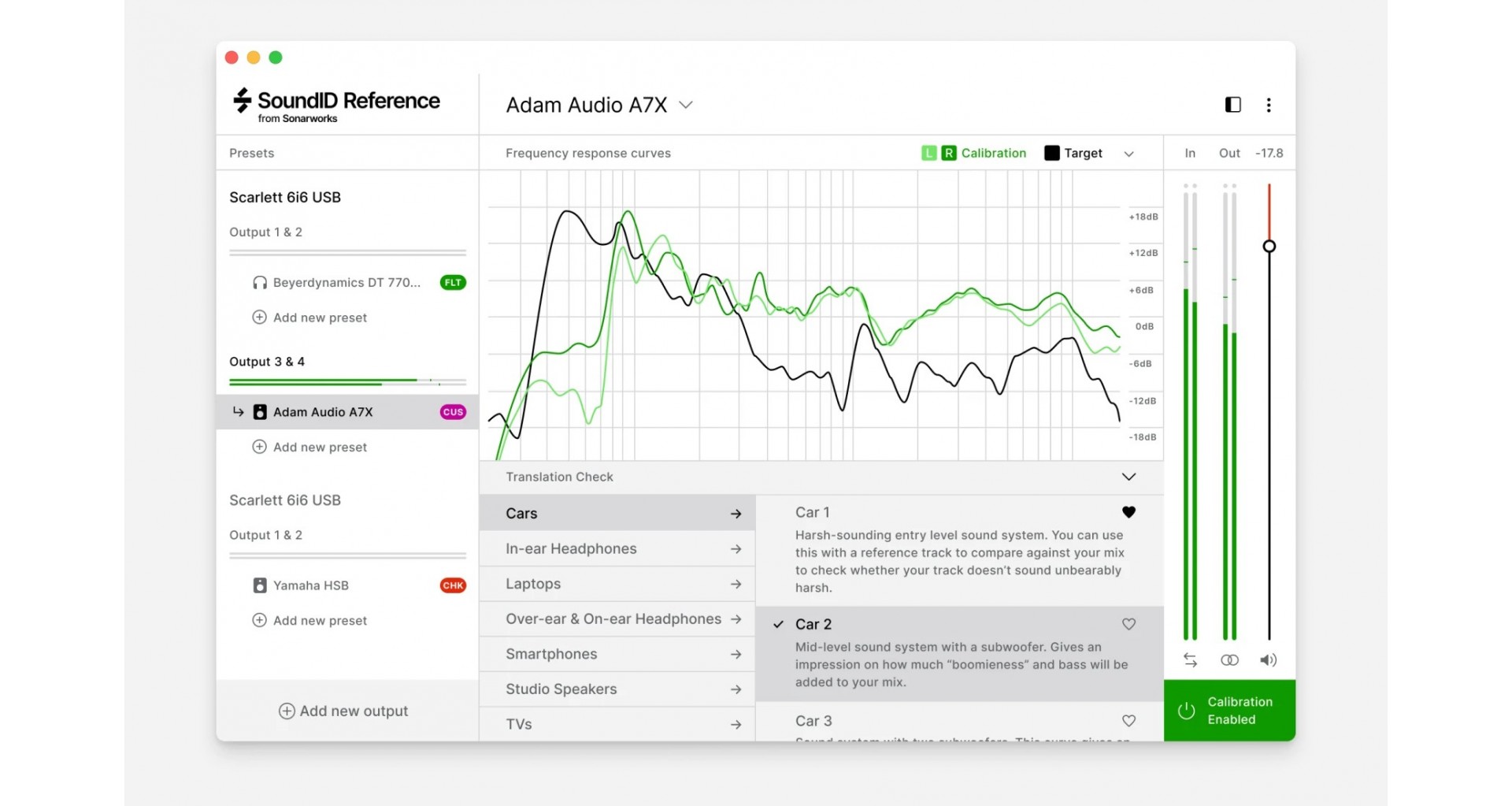1512x806 pixels.
Task: Expand the curve legend dropdown chevron
Action: click(1128, 154)
